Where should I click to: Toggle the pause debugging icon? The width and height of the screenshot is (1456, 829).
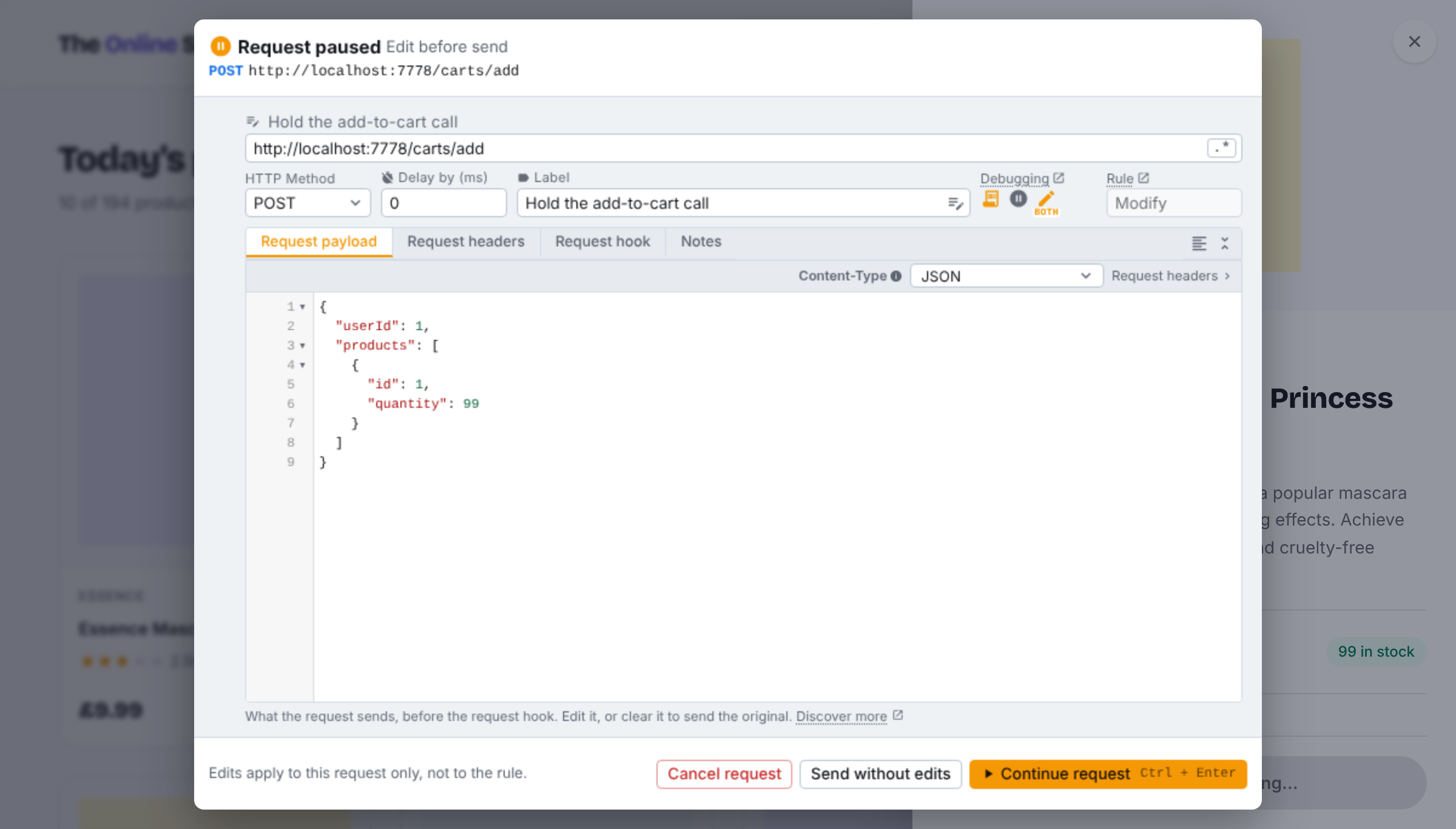(x=1019, y=198)
